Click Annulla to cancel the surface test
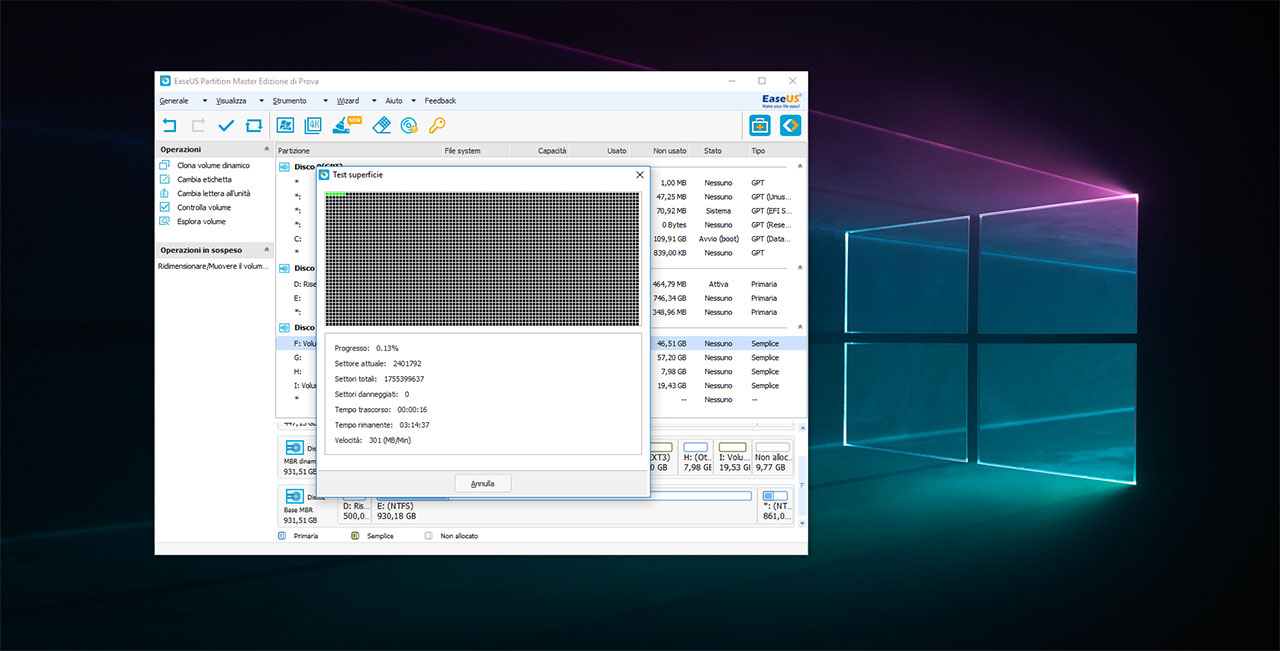Image resolution: width=1280 pixels, height=651 pixels. [x=483, y=483]
